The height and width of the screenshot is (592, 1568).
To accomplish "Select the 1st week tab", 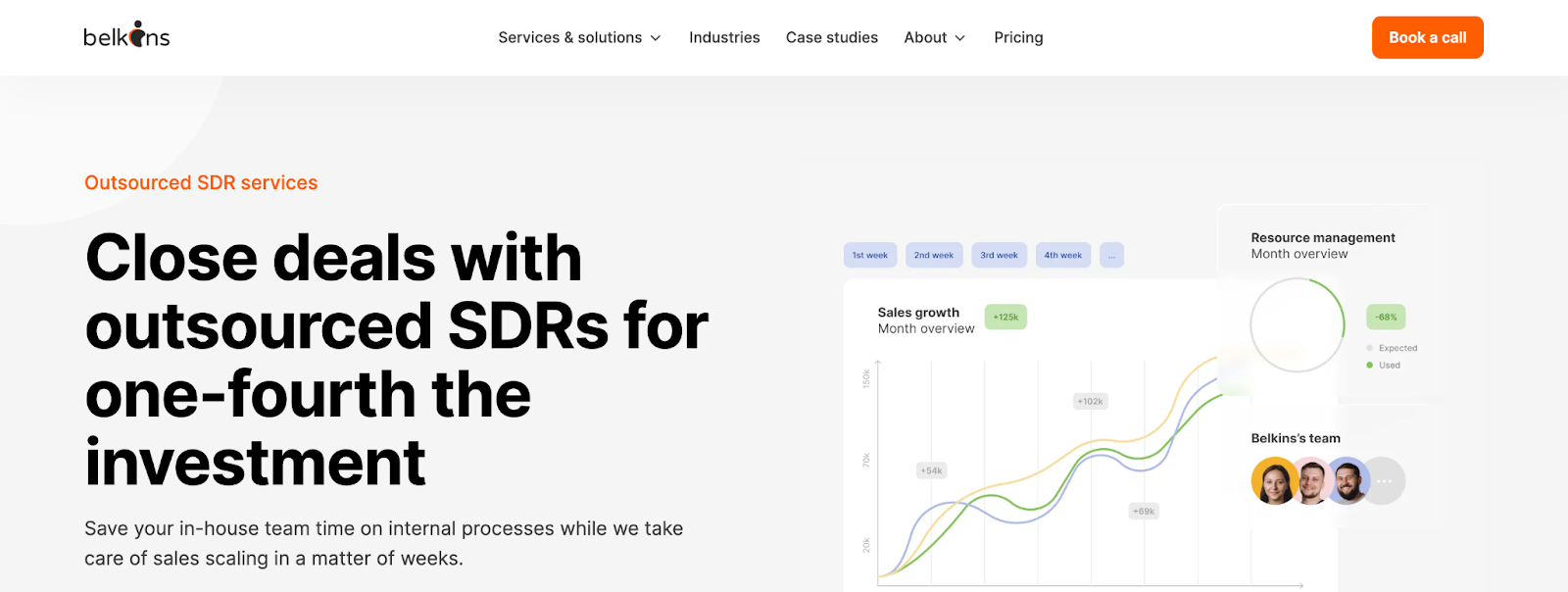I will (x=870, y=255).
